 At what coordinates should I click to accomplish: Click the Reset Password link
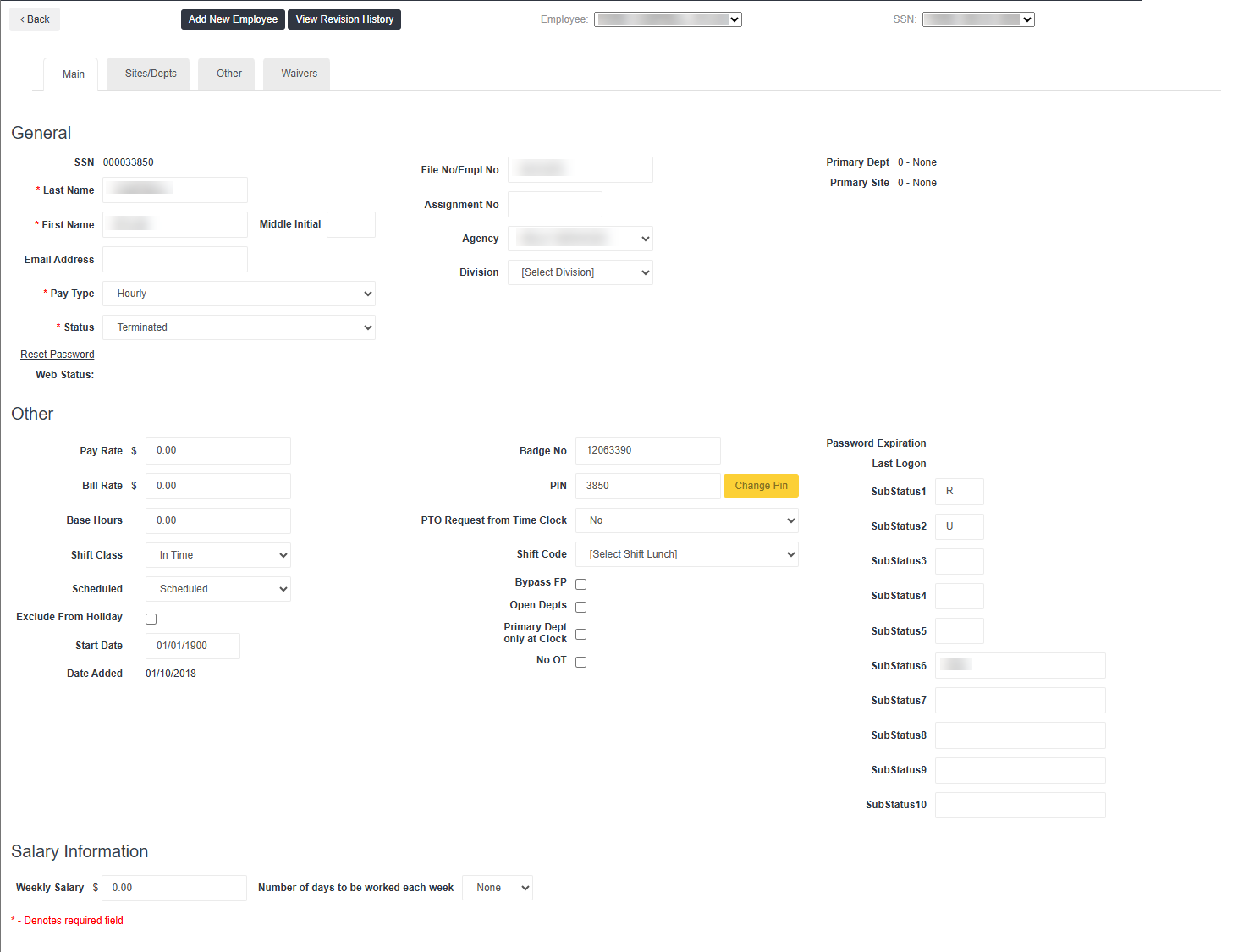[58, 355]
